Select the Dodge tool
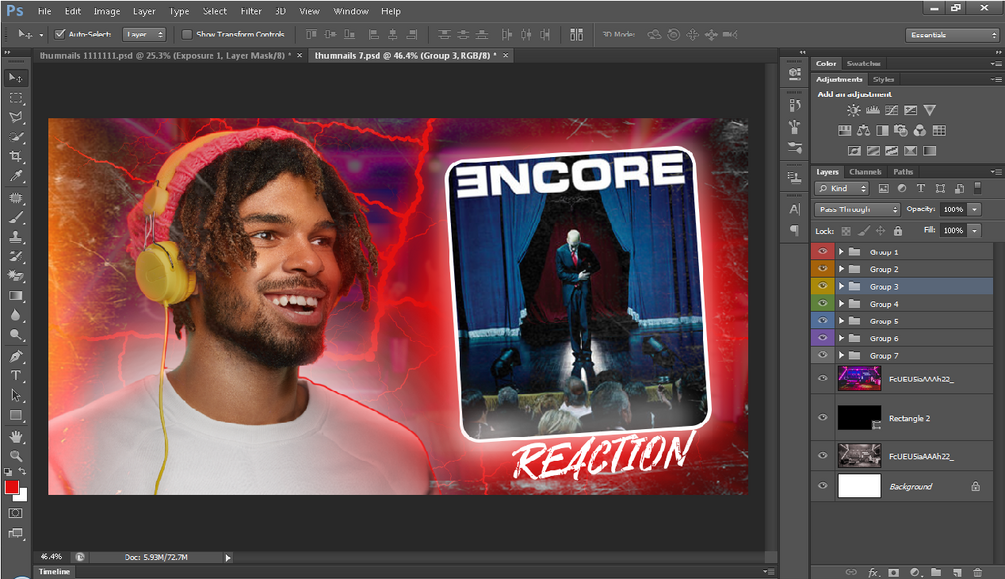Viewport: 1005px width, 579px height. (15, 334)
